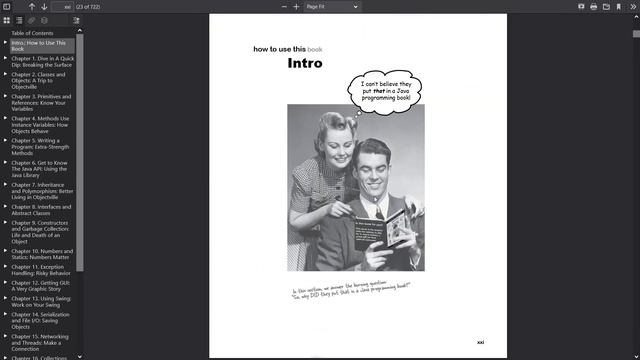This screenshot has width=640, height=360.
Task: Open the Page Fit zoom dropdown
Action: (332, 7)
